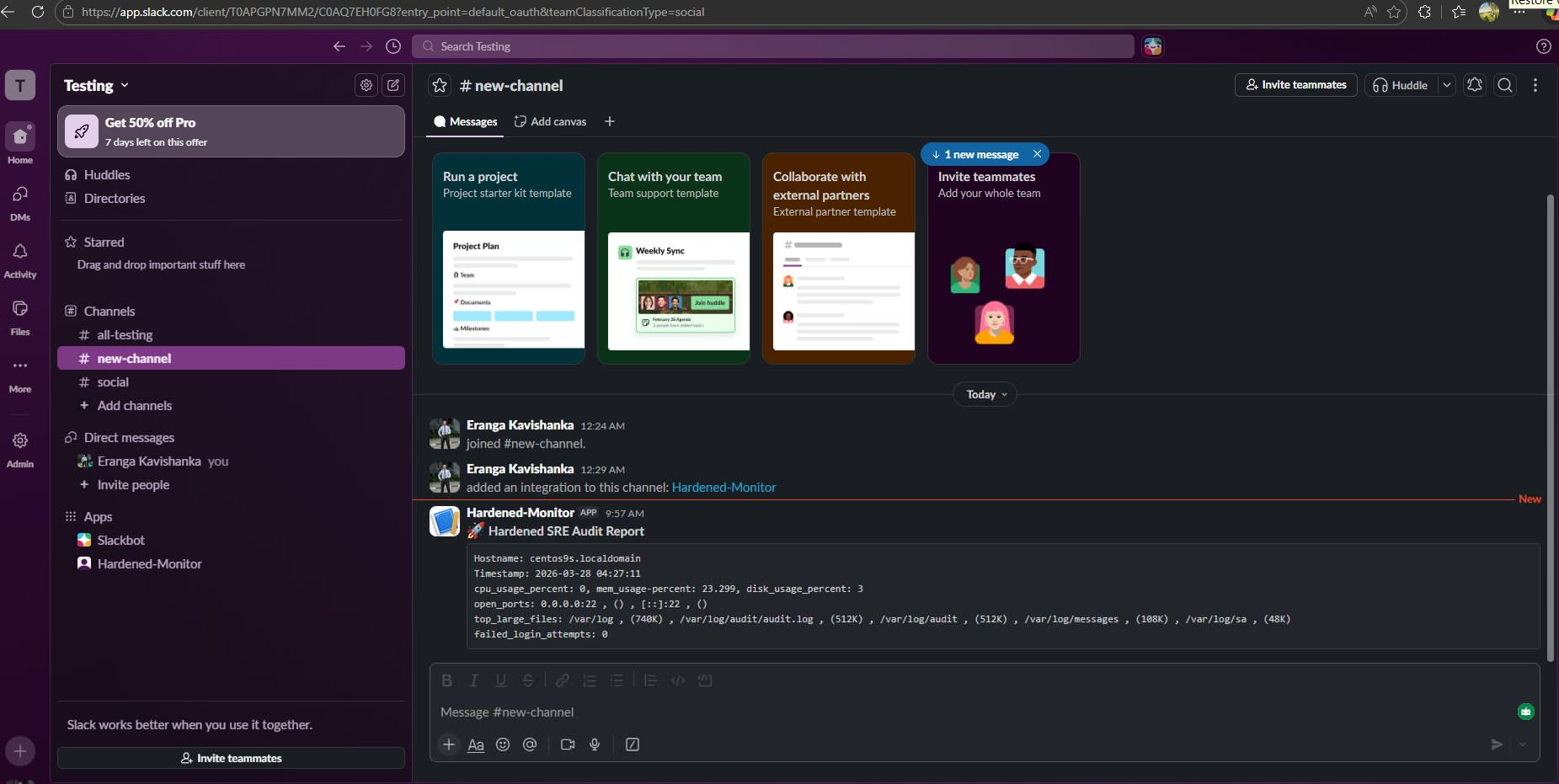The image size is (1559, 784).
Task: Click Invite teammates in the header
Action: (1295, 85)
